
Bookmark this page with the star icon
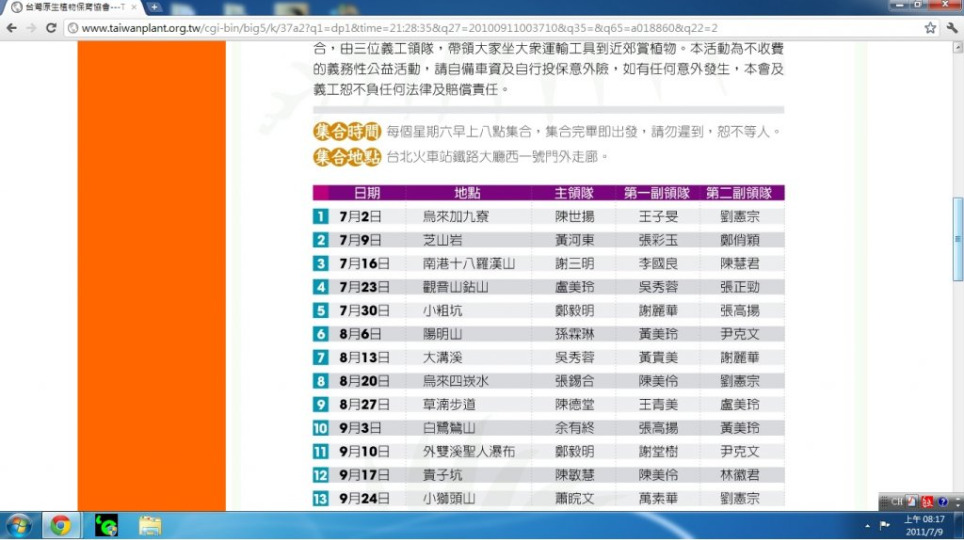(x=930, y=28)
